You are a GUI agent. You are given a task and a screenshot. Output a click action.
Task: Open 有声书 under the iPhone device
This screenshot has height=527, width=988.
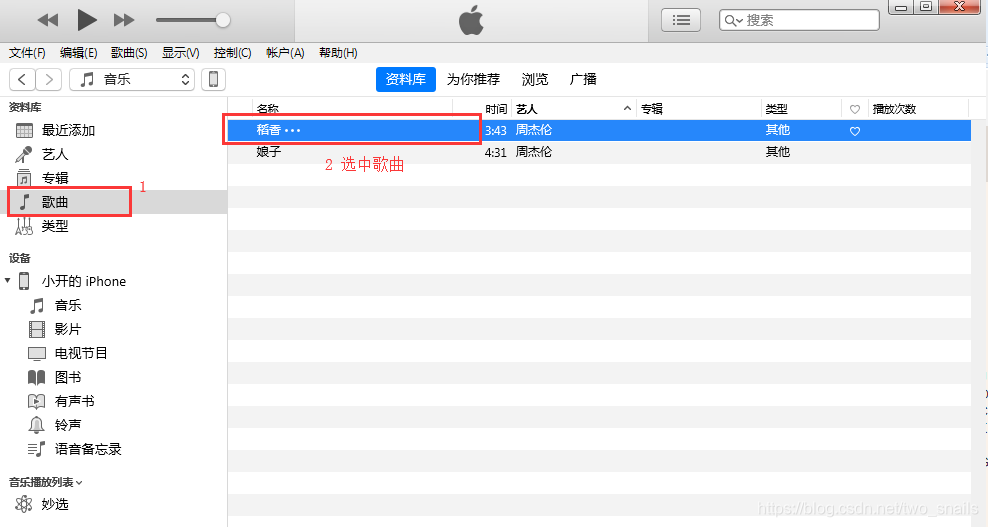pos(74,402)
